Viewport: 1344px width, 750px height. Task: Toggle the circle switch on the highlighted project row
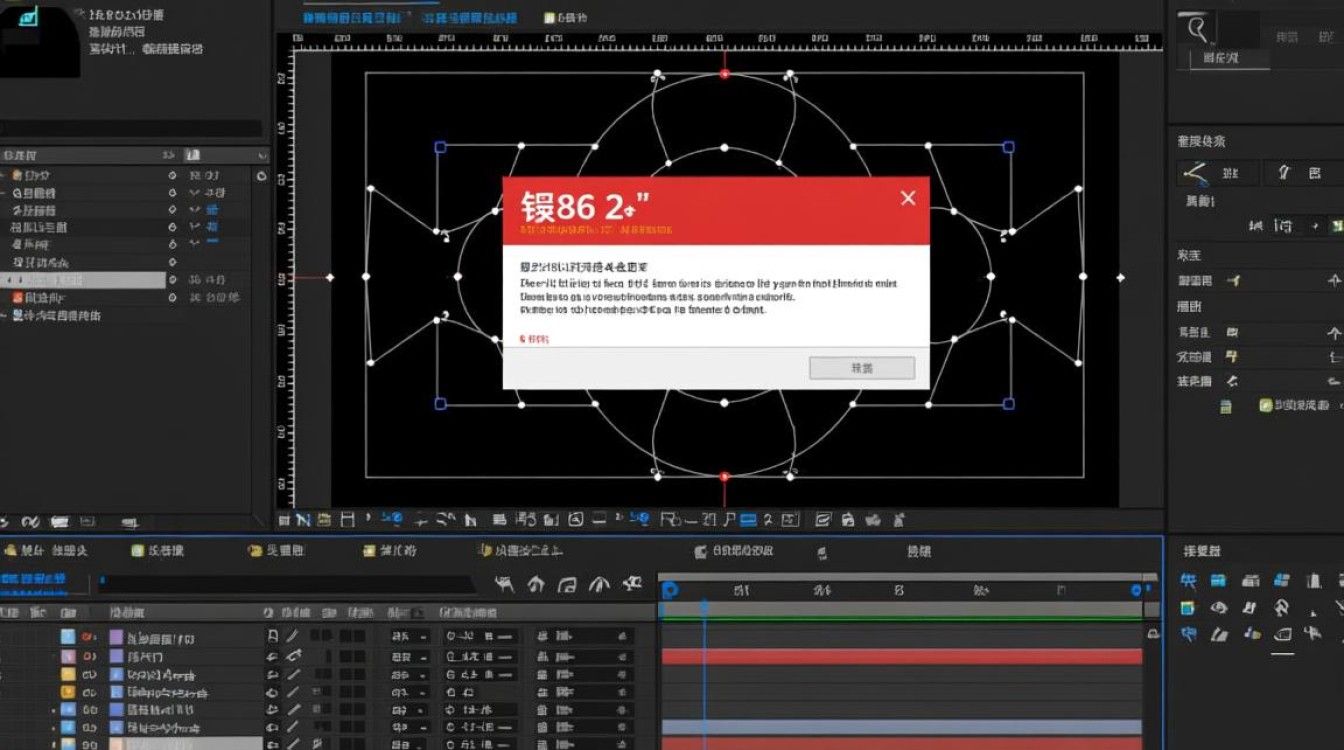point(173,281)
